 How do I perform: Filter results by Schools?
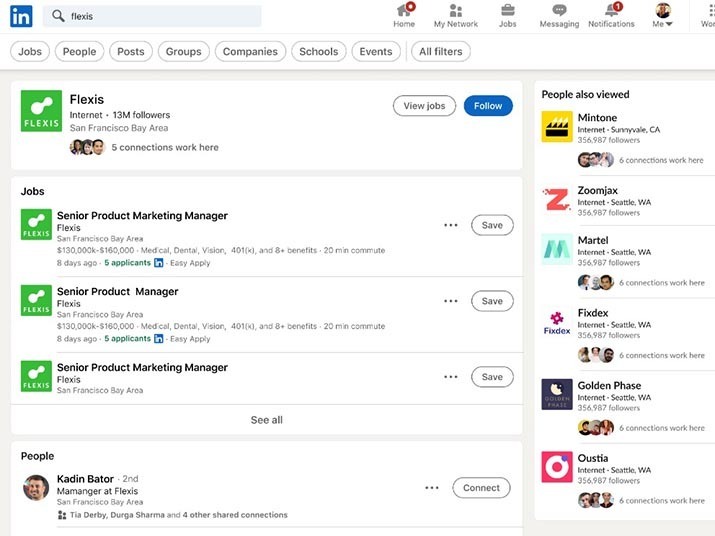click(319, 52)
